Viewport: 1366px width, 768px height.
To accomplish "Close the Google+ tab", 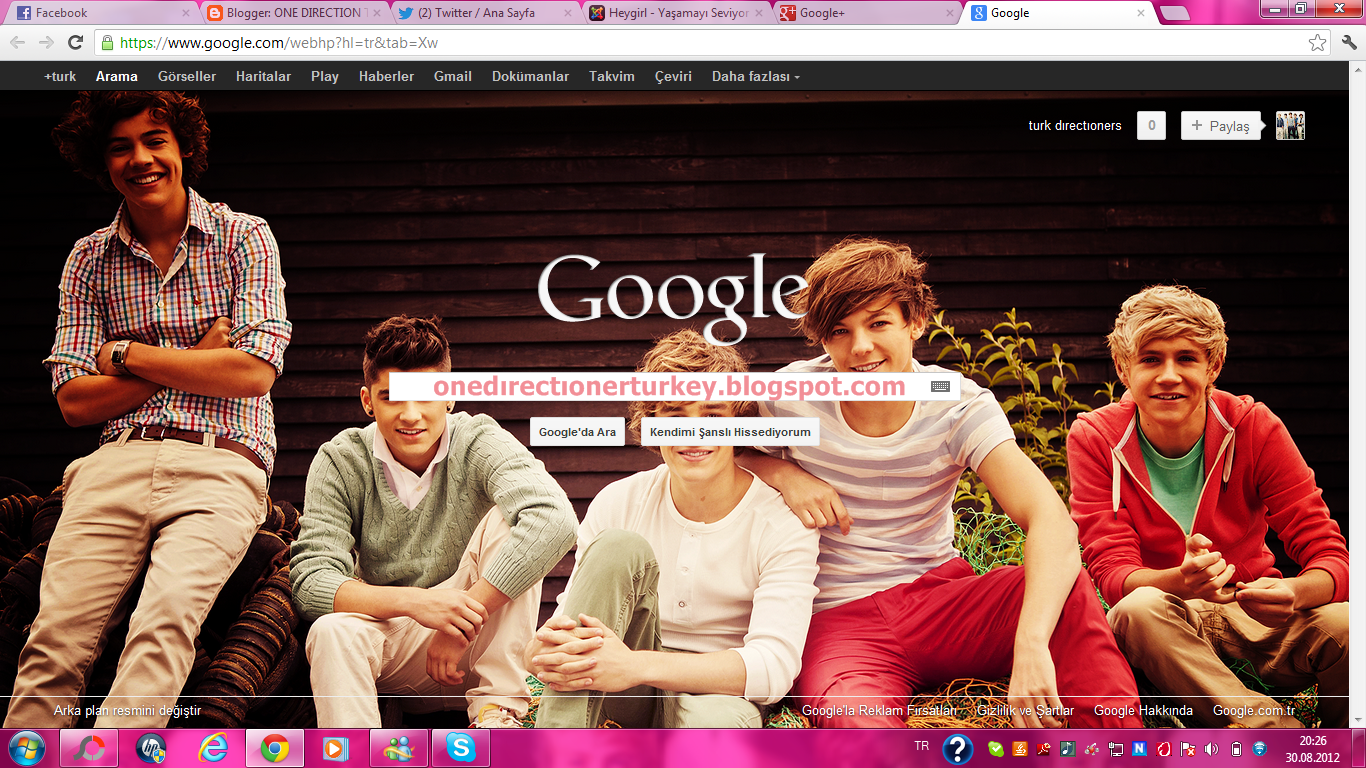I will [x=949, y=13].
